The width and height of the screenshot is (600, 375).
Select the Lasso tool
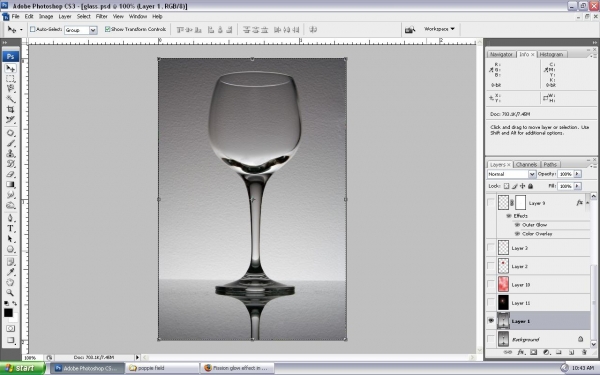tap(10, 89)
